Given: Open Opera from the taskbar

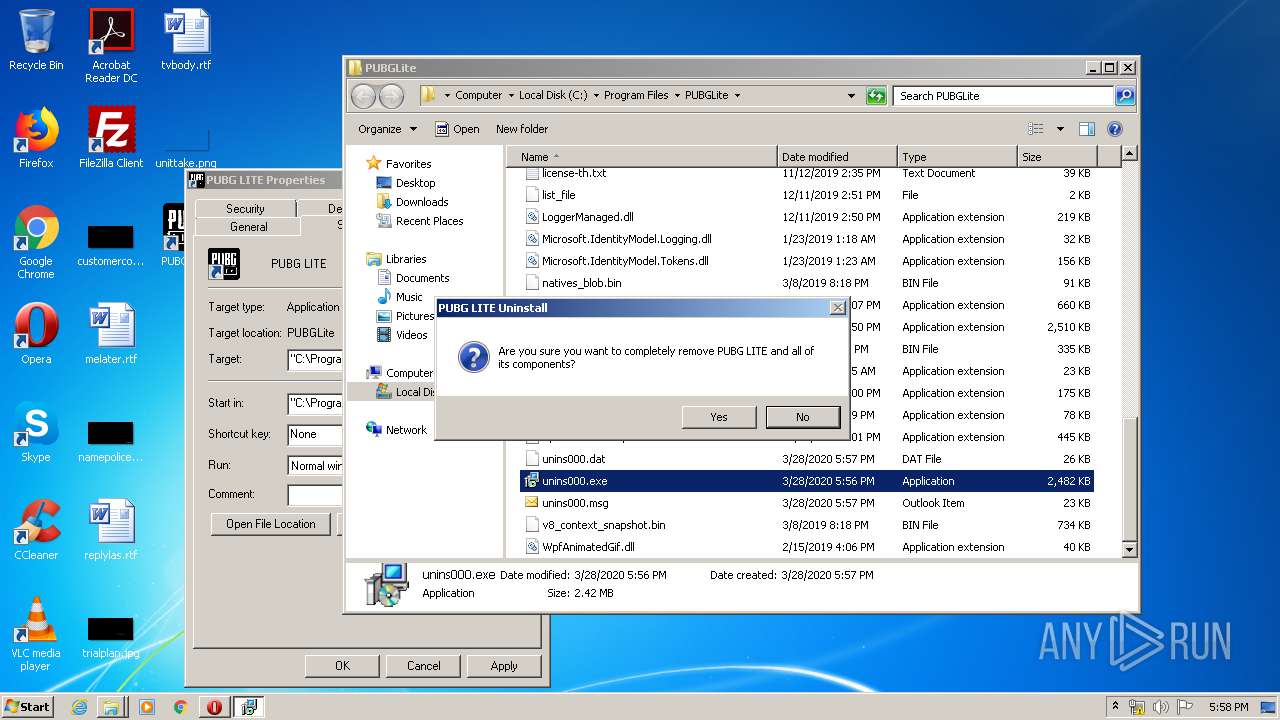Looking at the screenshot, I should point(214,707).
